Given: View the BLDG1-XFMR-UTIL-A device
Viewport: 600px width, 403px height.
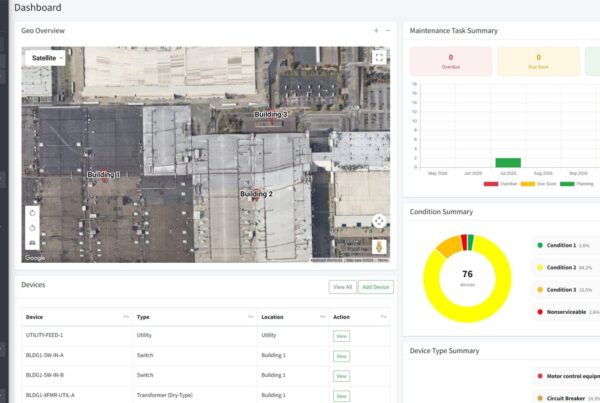Looking at the screenshot, I should [x=341, y=396].
